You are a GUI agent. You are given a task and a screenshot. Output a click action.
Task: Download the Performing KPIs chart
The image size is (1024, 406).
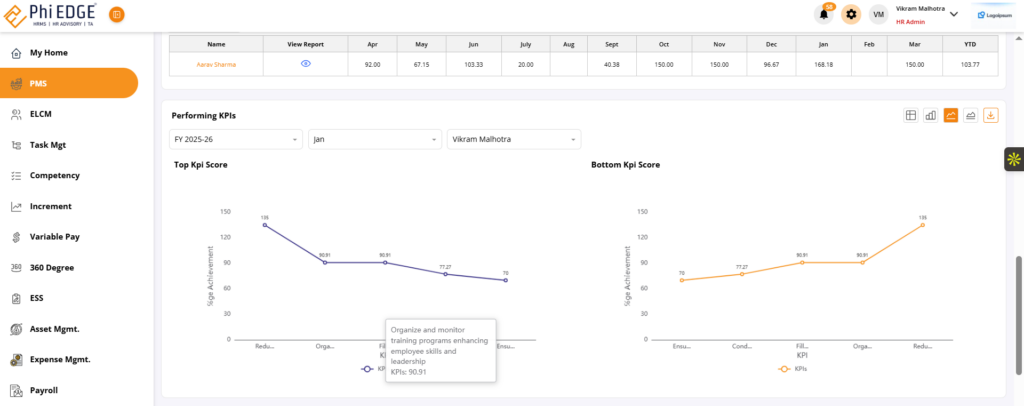(x=991, y=115)
